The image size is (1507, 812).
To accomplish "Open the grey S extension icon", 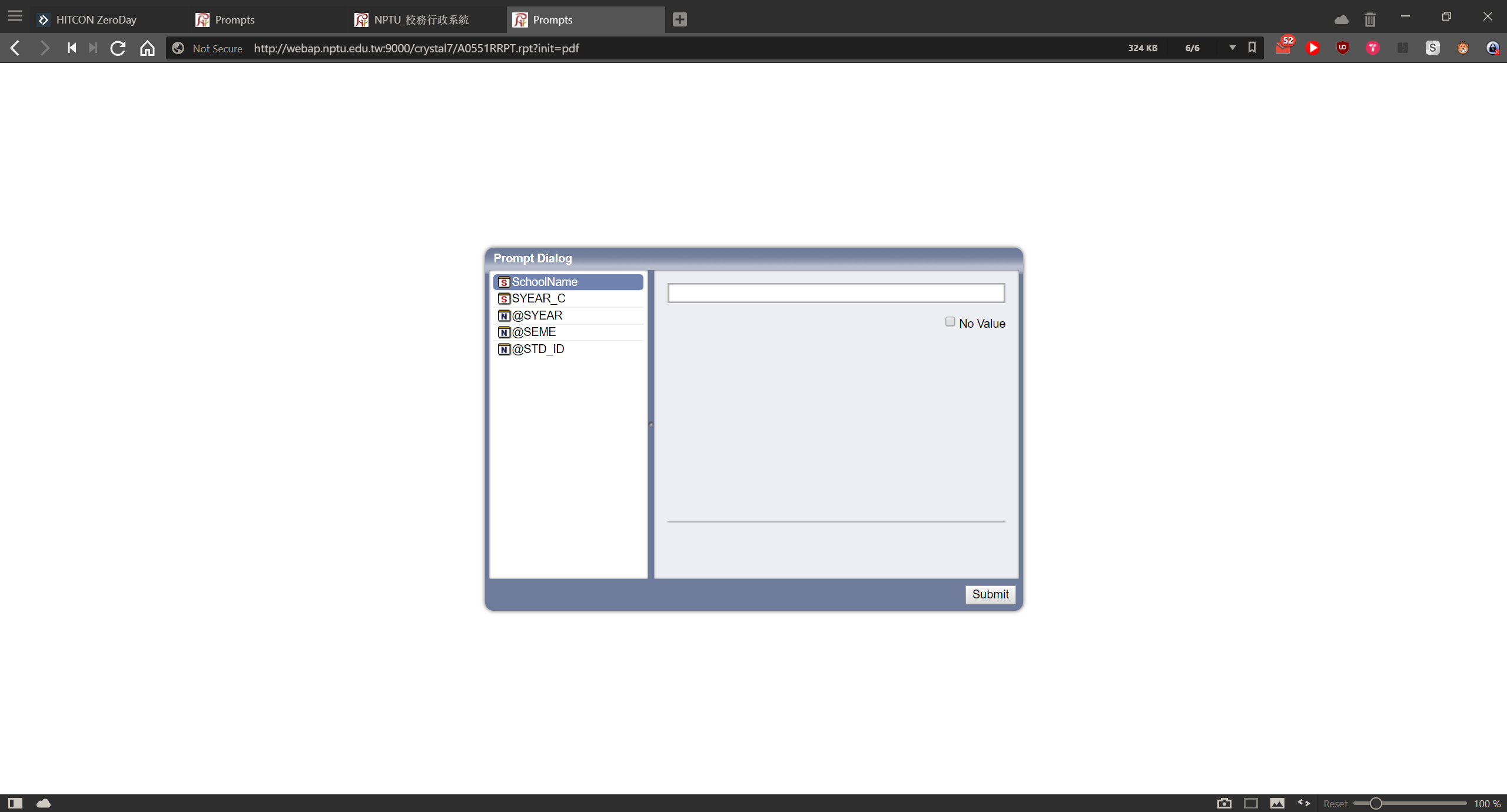I will click(x=1433, y=48).
